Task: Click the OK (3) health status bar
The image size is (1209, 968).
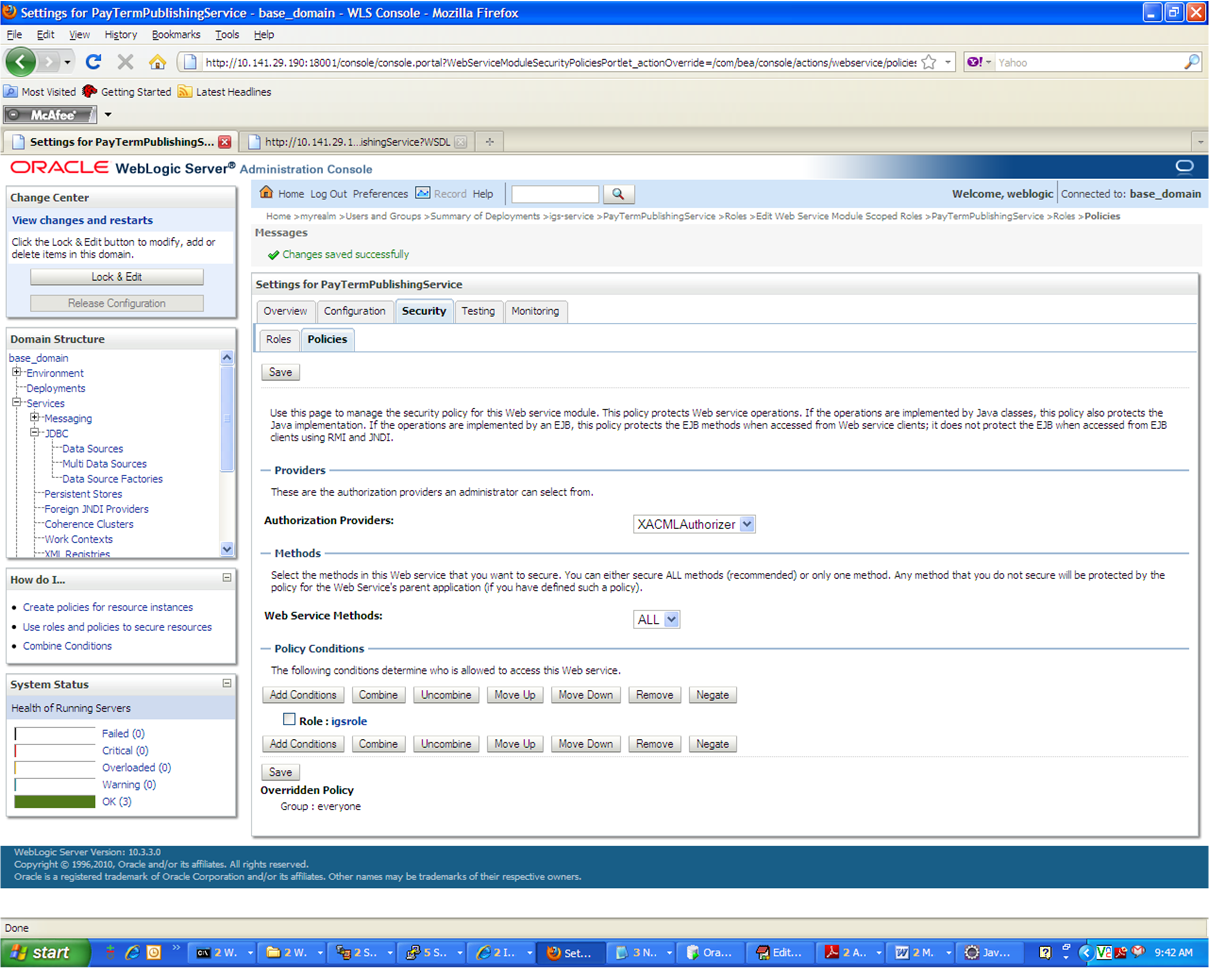Action: [55, 801]
